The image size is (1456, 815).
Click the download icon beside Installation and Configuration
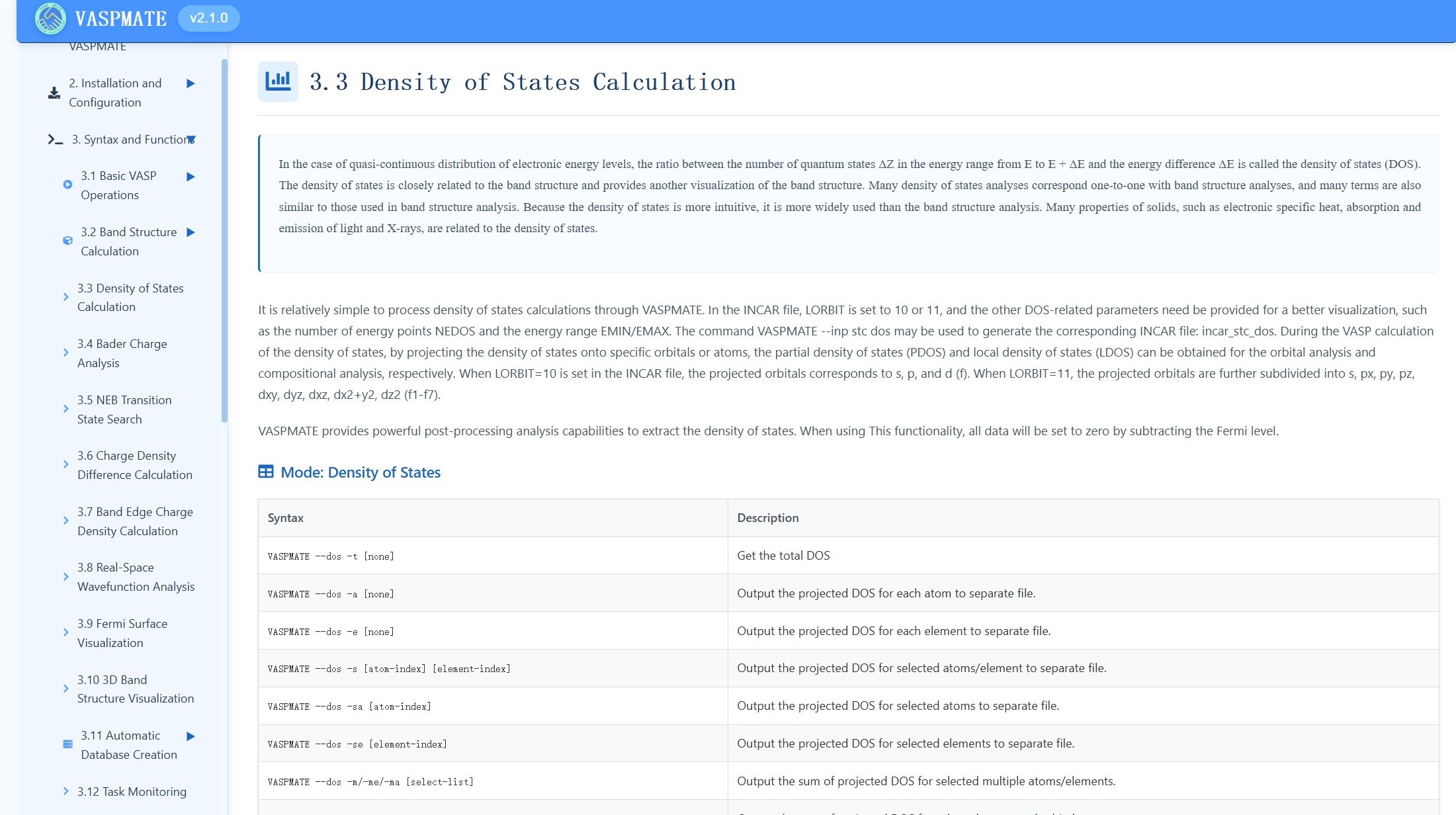(x=54, y=93)
